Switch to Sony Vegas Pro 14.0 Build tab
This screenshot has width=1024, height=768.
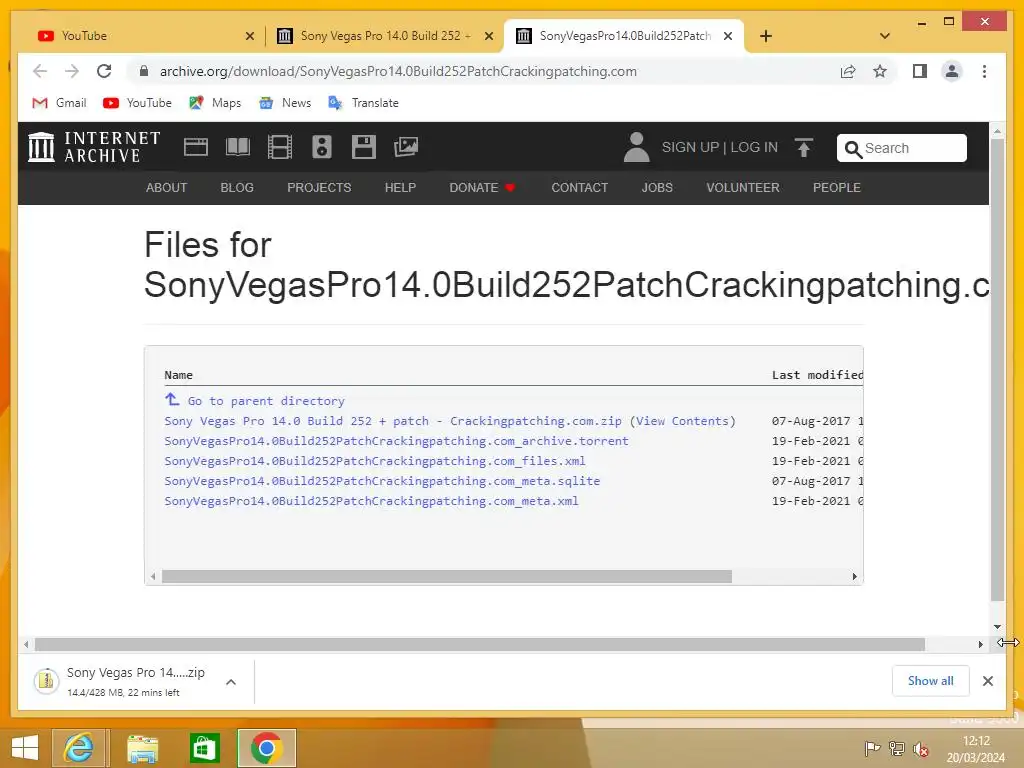click(x=384, y=36)
